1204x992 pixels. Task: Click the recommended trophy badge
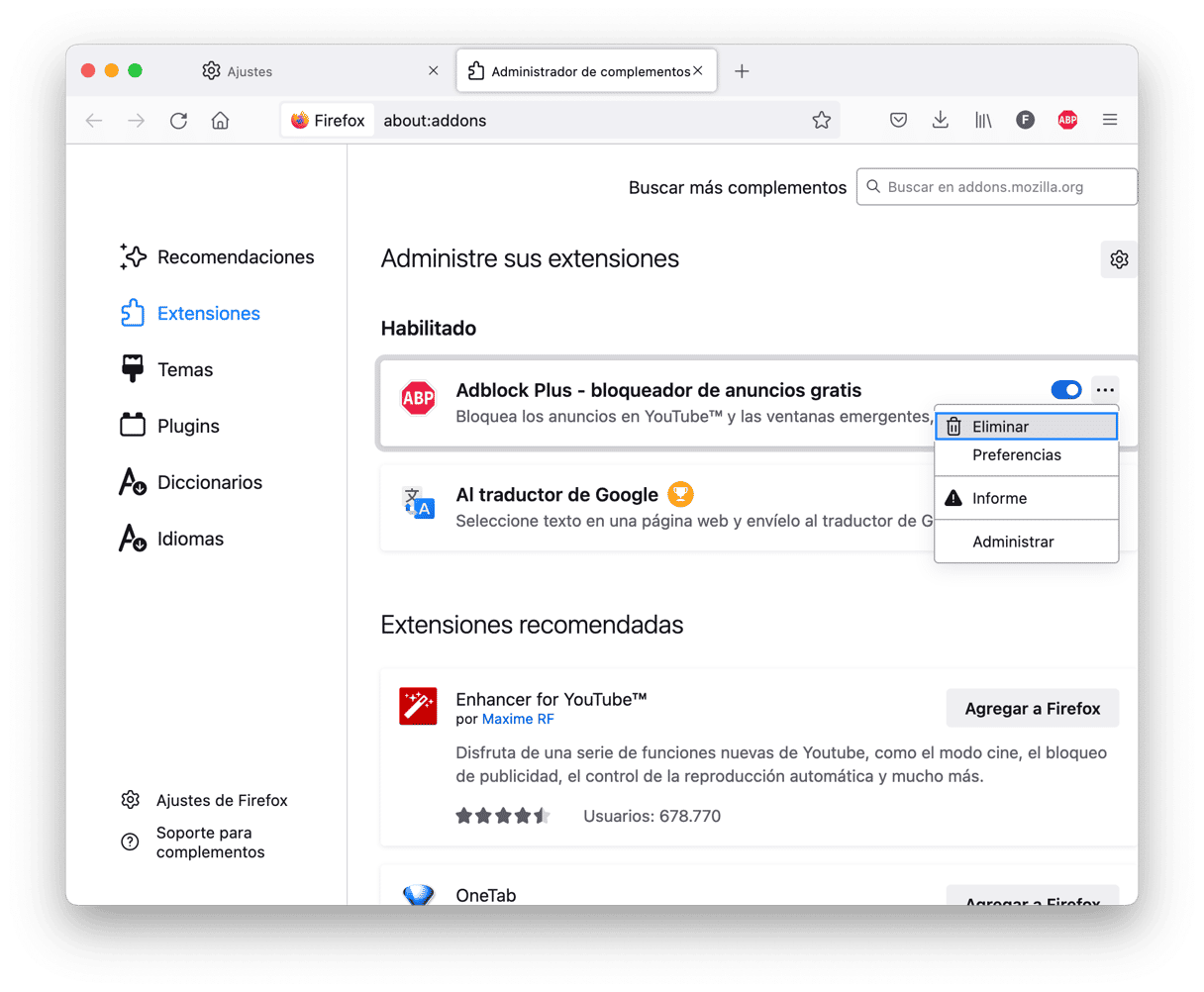tap(680, 493)
